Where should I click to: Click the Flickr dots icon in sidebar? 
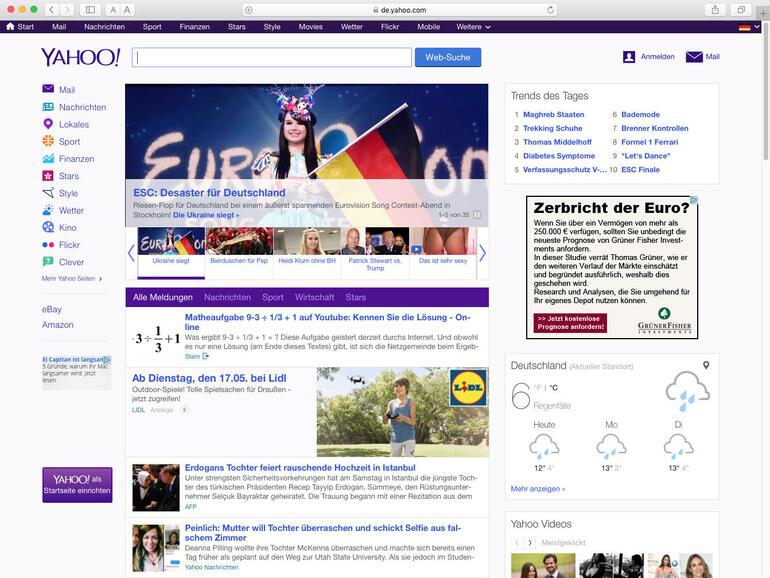pyautogui.click(x=48, y=244)
